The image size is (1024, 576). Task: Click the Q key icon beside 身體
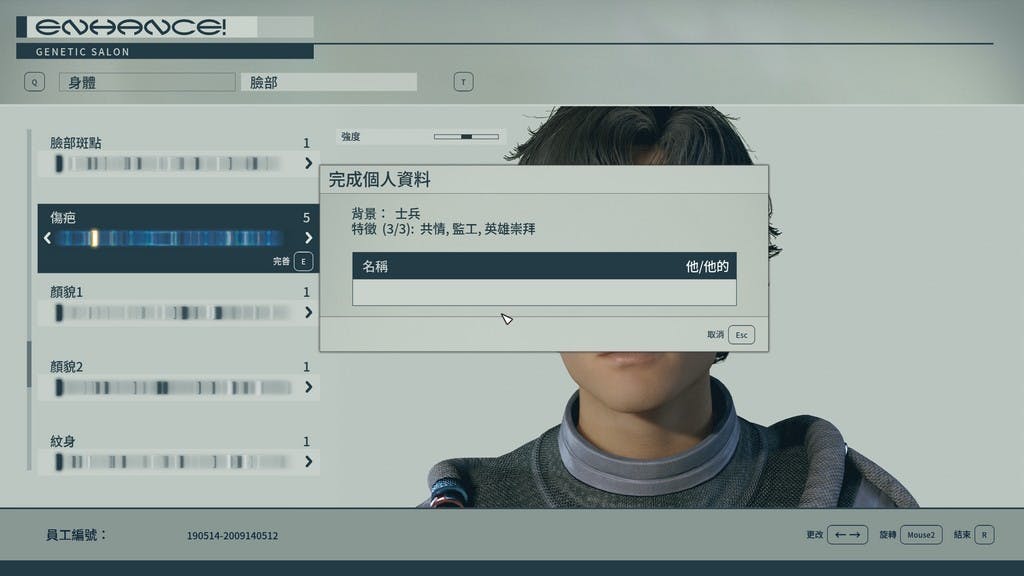(35, 82)
